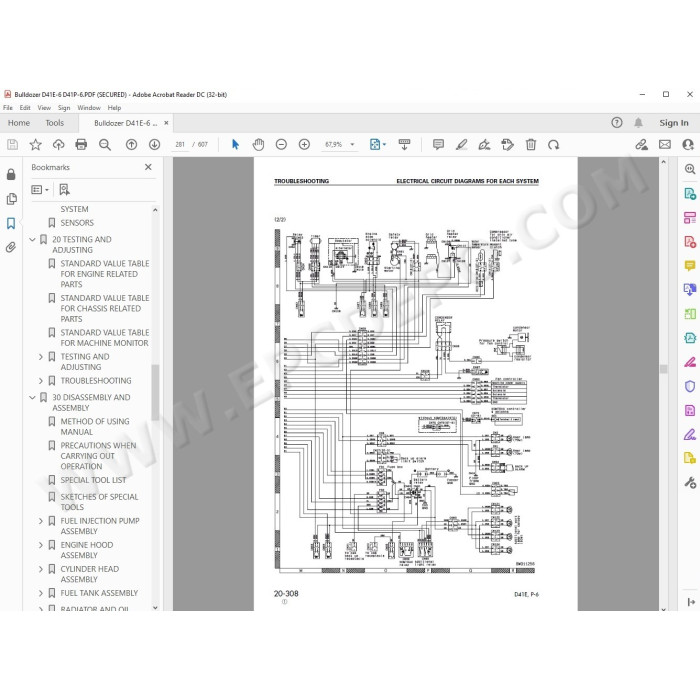This screenshot has width=700, height=700.
Task: Click the stamp tool icon
Action: click(508, 145)
